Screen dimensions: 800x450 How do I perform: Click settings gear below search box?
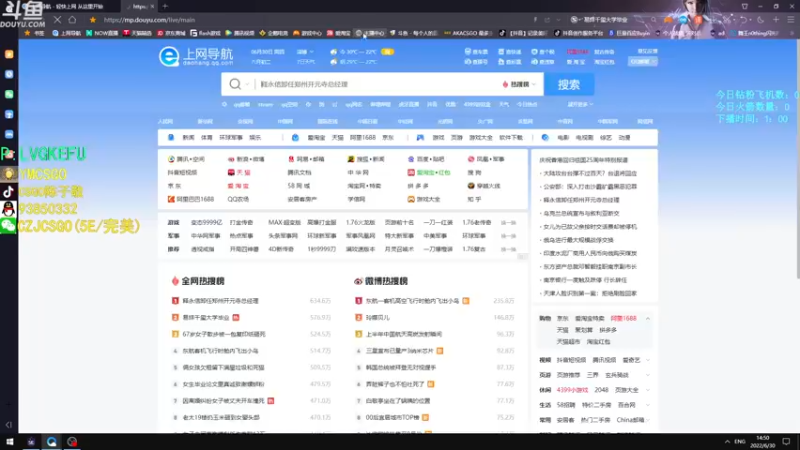(224, 104)
